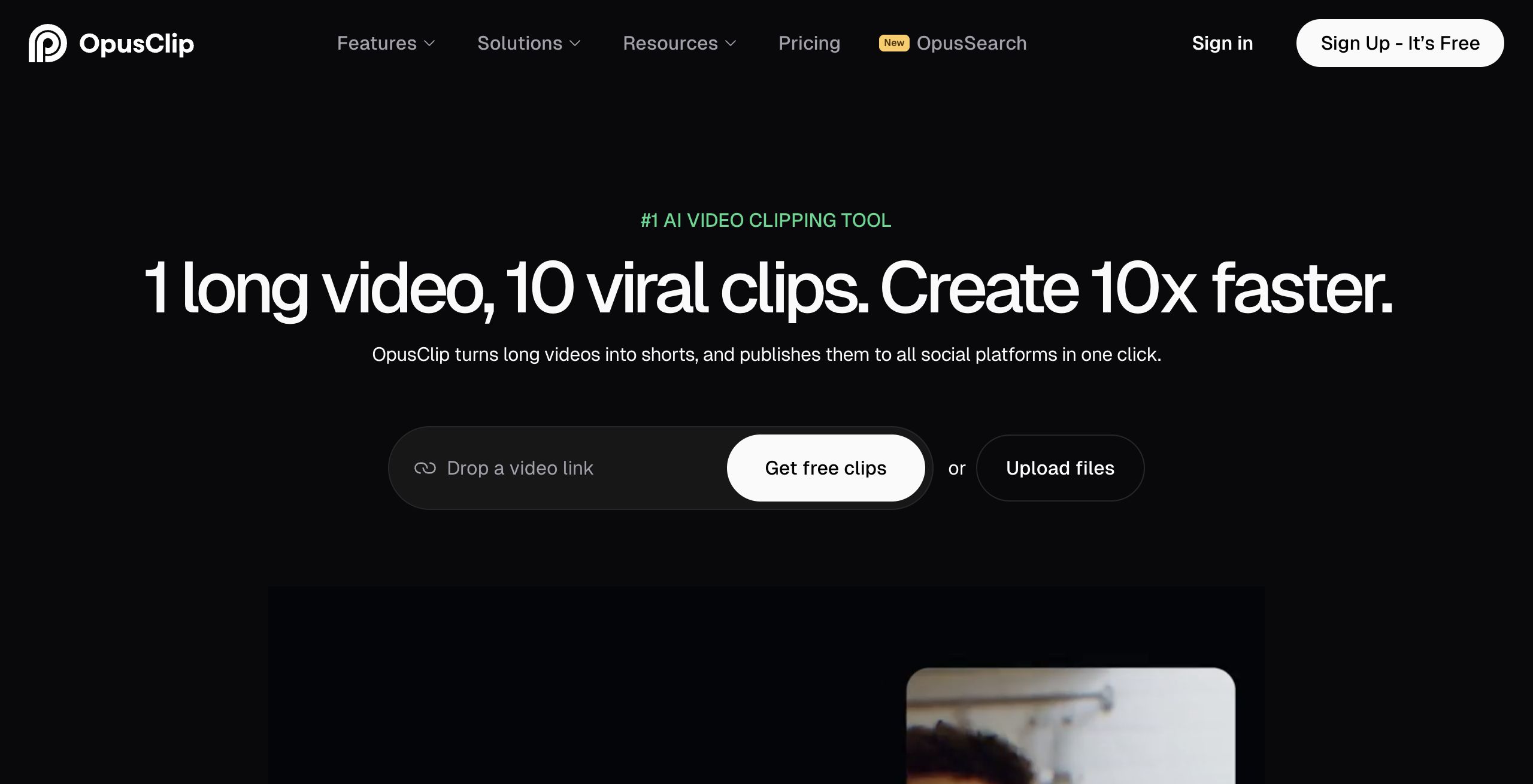The image size is (1533, 784).
Task: Click the Sign in link
Action: click(x=1222, y=43)
